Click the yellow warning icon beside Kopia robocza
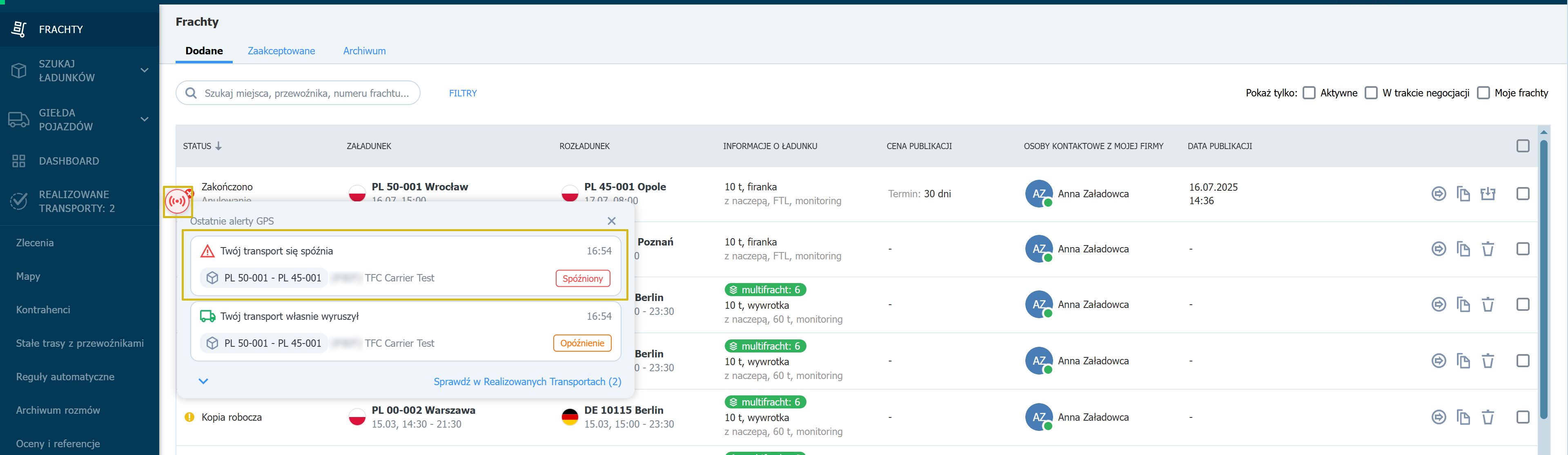The width and height of the screenshot is (1568, 455). [x=189, y=417]
